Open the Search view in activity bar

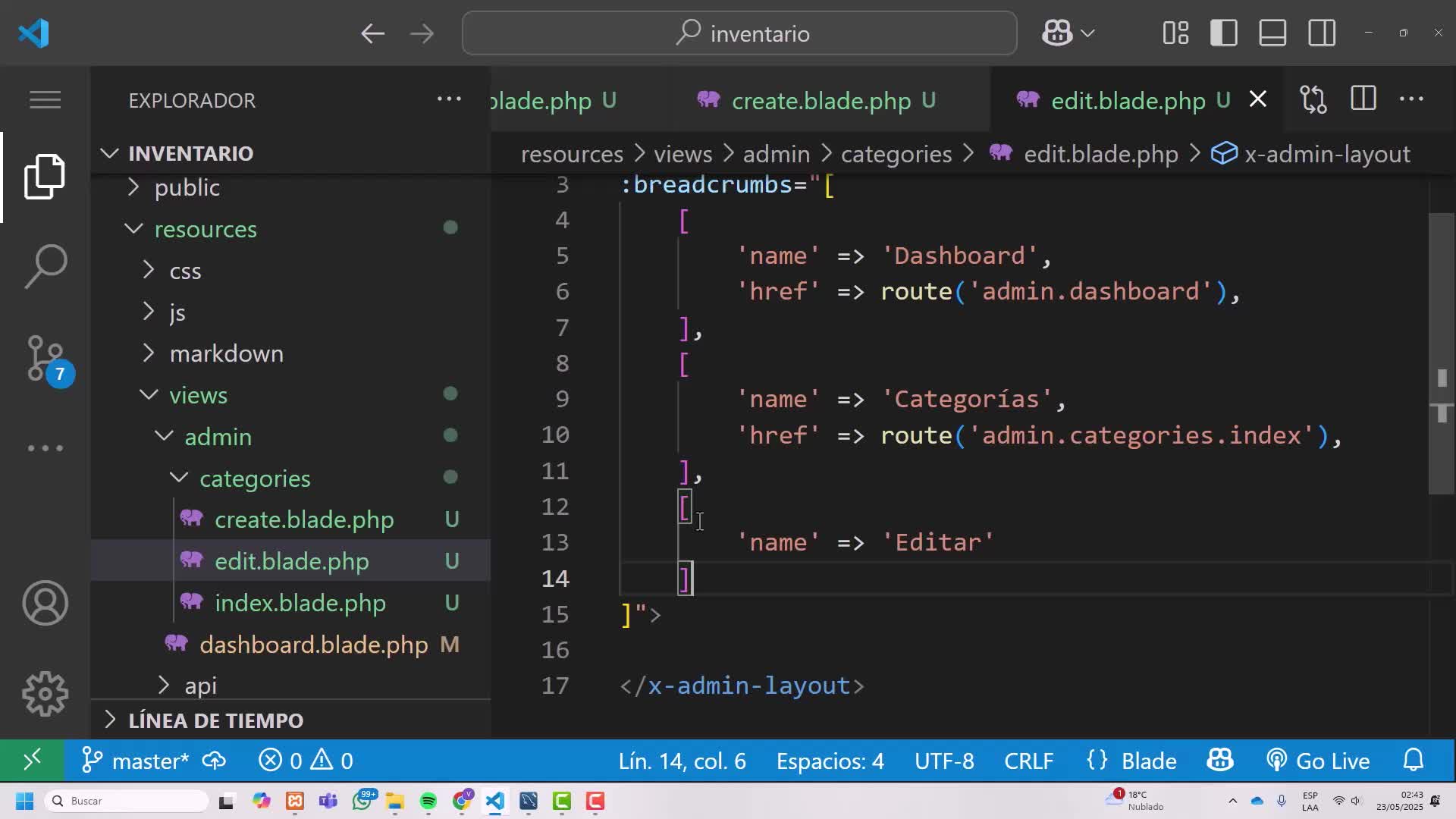click(45, 266)
